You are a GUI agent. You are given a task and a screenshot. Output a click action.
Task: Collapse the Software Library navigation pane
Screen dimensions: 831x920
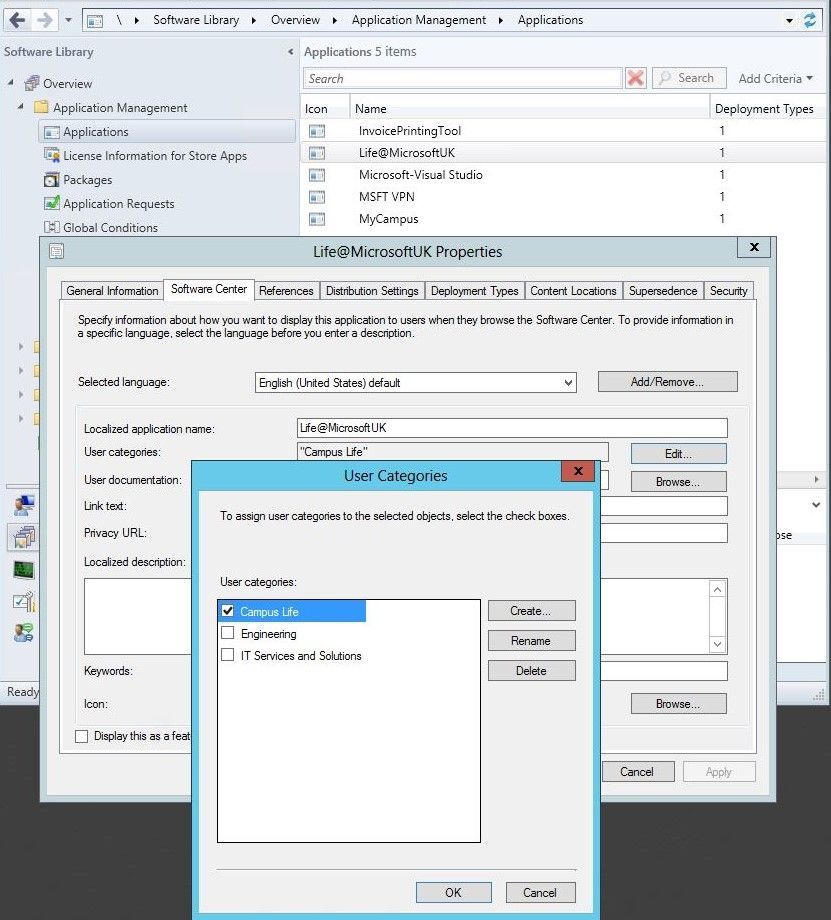(290, 52)
